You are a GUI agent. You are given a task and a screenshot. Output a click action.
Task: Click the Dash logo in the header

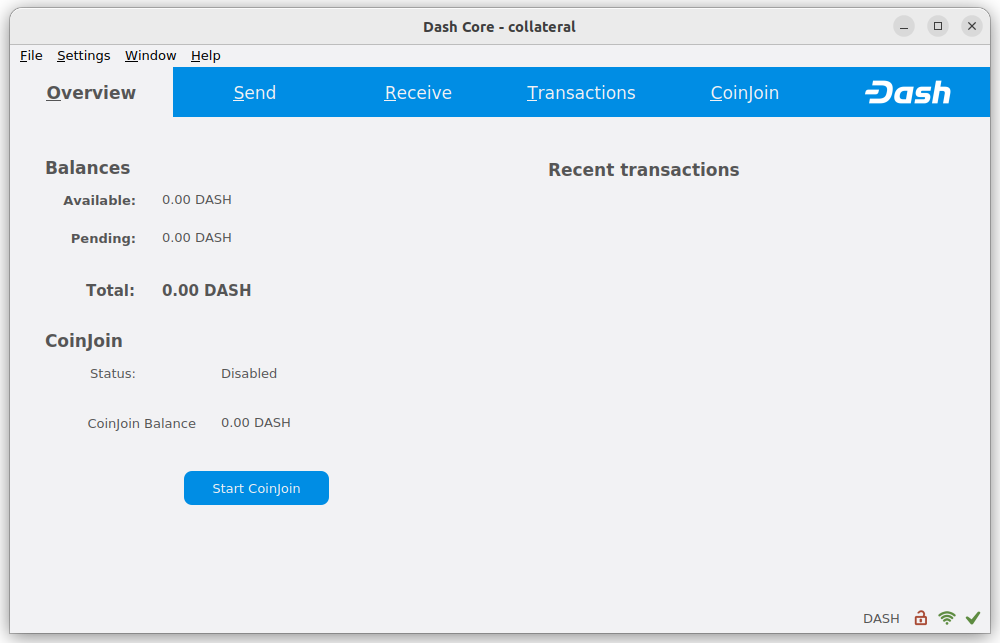point(908,92)
